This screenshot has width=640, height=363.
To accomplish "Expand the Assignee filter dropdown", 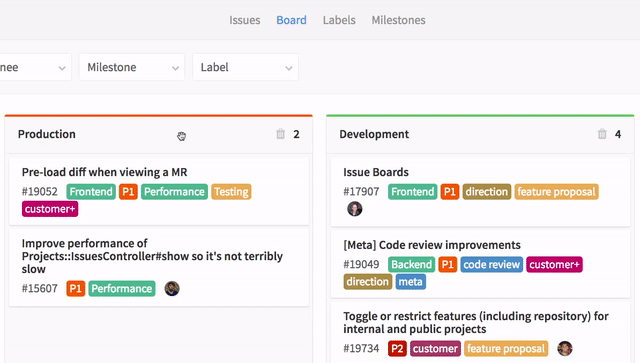I will tap(36, 67).
